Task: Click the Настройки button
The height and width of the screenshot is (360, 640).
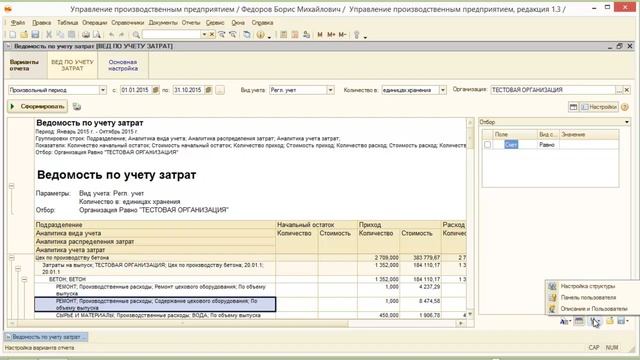Action: pos(599,107)
